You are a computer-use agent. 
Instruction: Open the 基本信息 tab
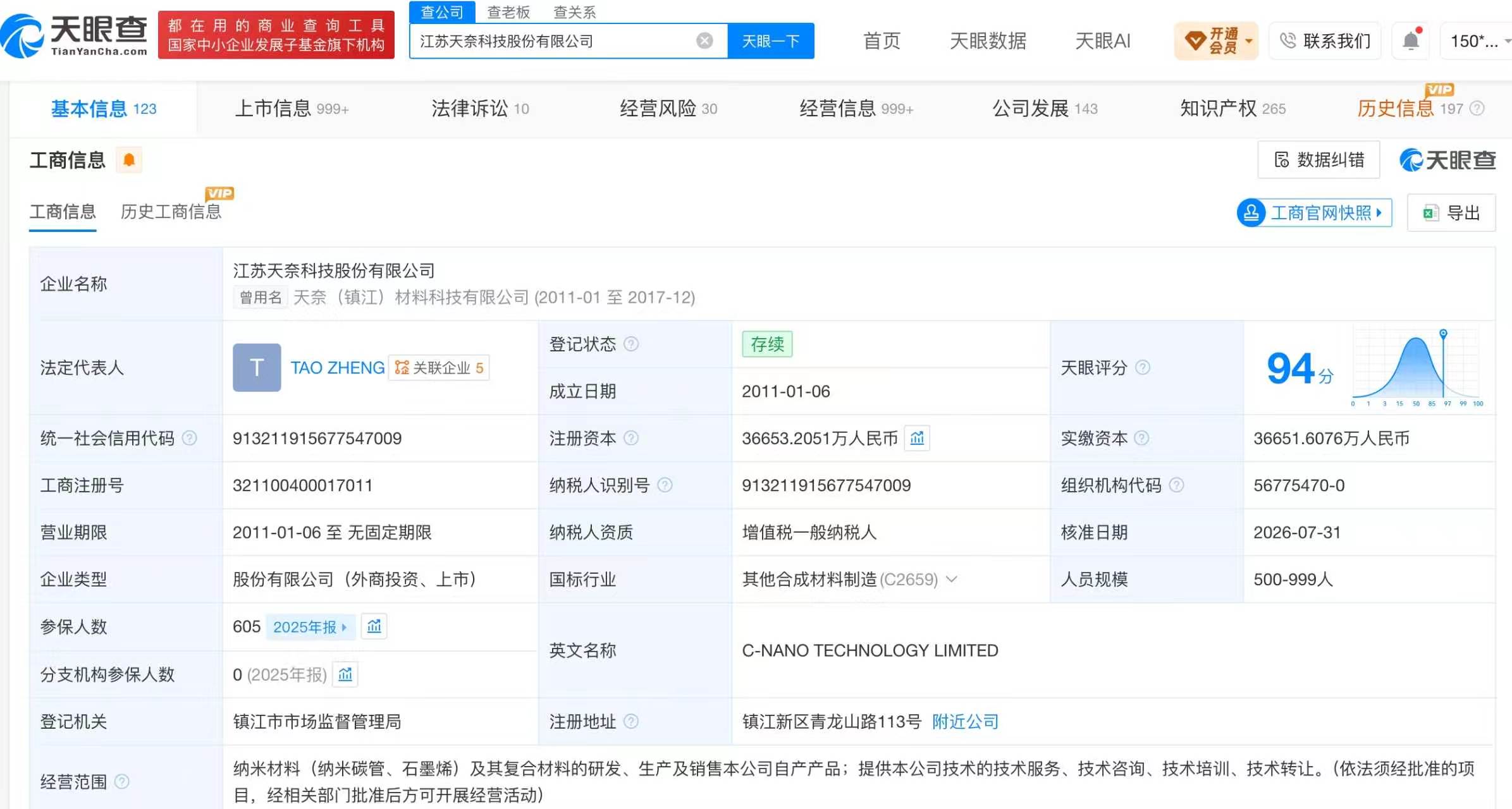103,109
